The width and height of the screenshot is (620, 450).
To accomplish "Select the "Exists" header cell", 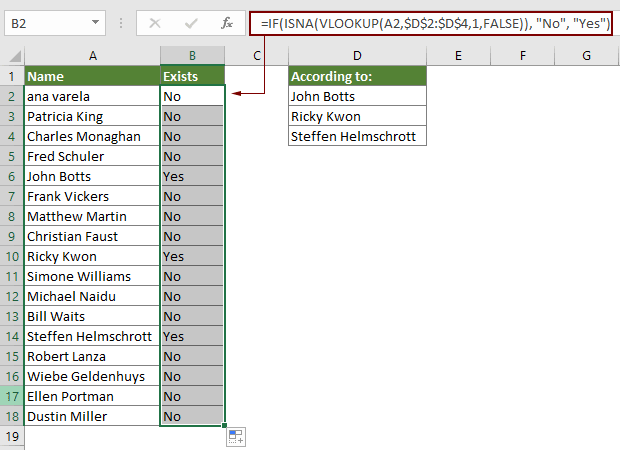I will click(x=192, y=76).
